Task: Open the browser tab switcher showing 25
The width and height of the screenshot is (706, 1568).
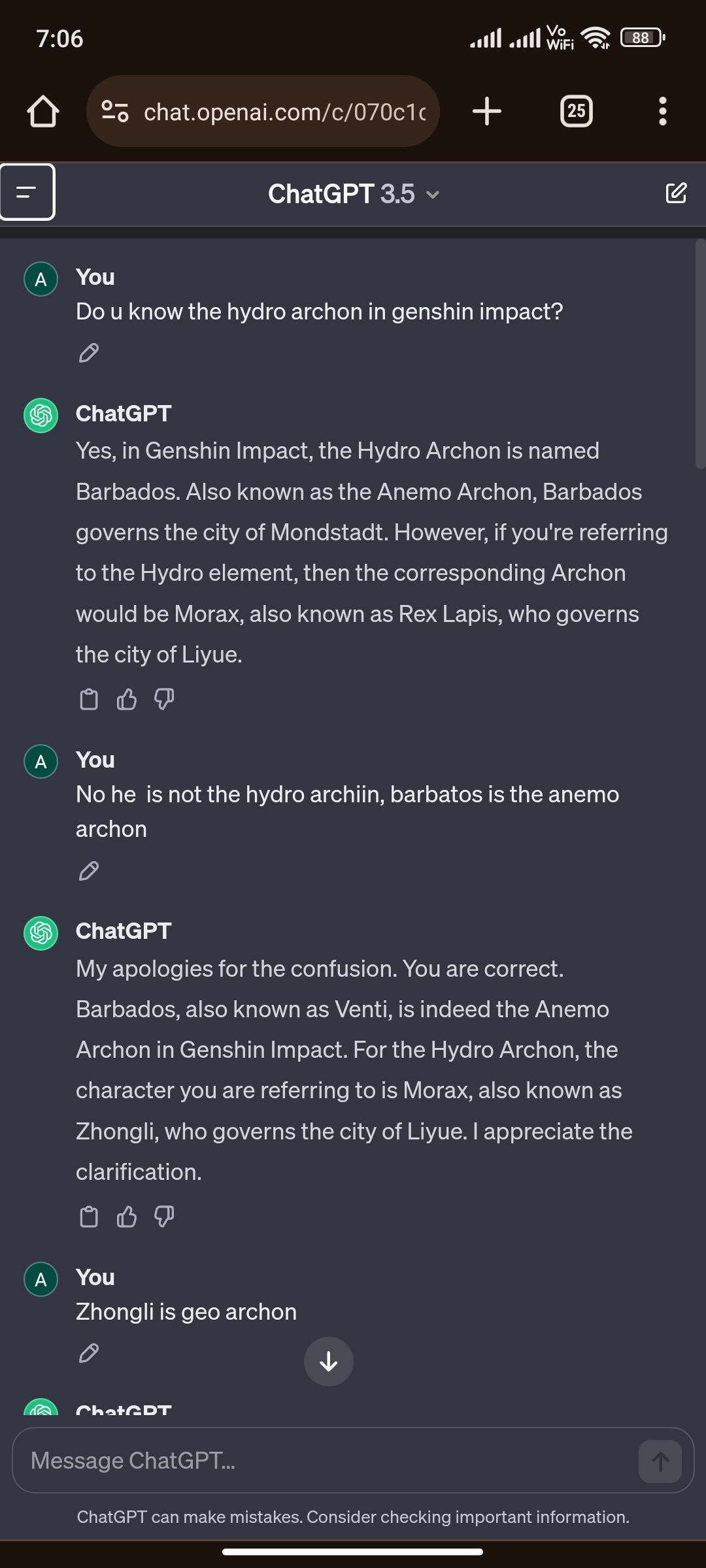Action: (576, 111)
